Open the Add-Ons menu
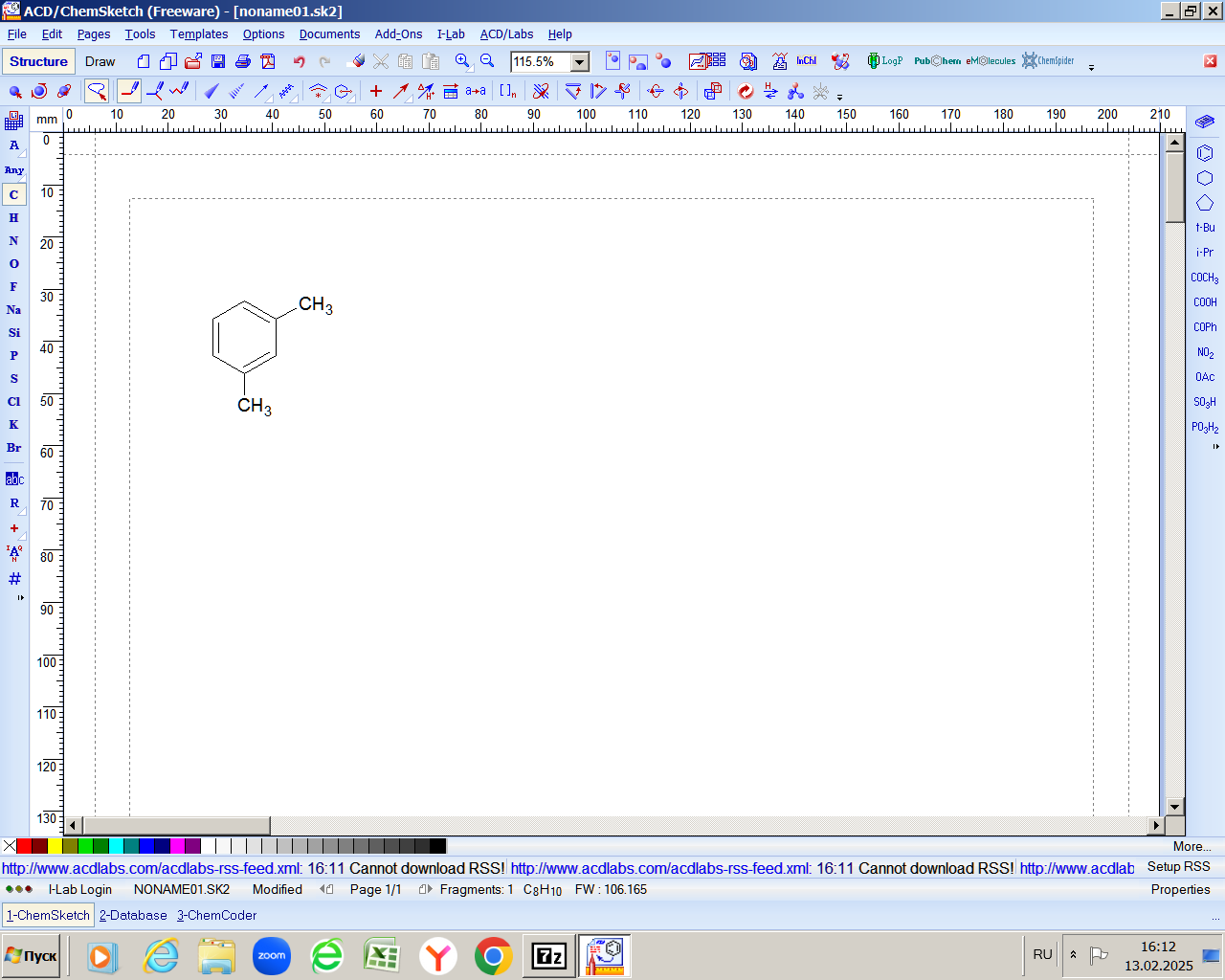 point(398,34)
